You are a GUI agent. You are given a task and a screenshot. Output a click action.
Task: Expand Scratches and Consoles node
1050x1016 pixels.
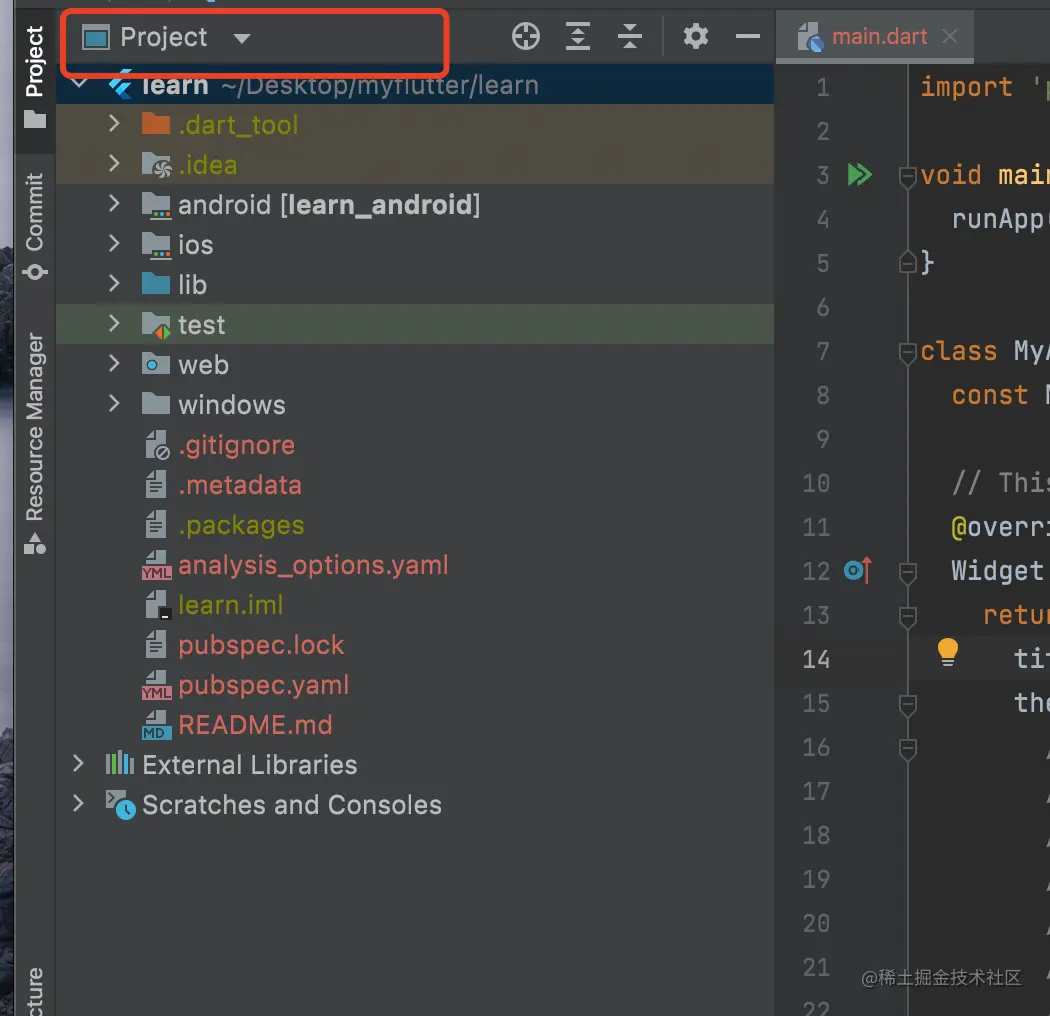click(78, 804)
